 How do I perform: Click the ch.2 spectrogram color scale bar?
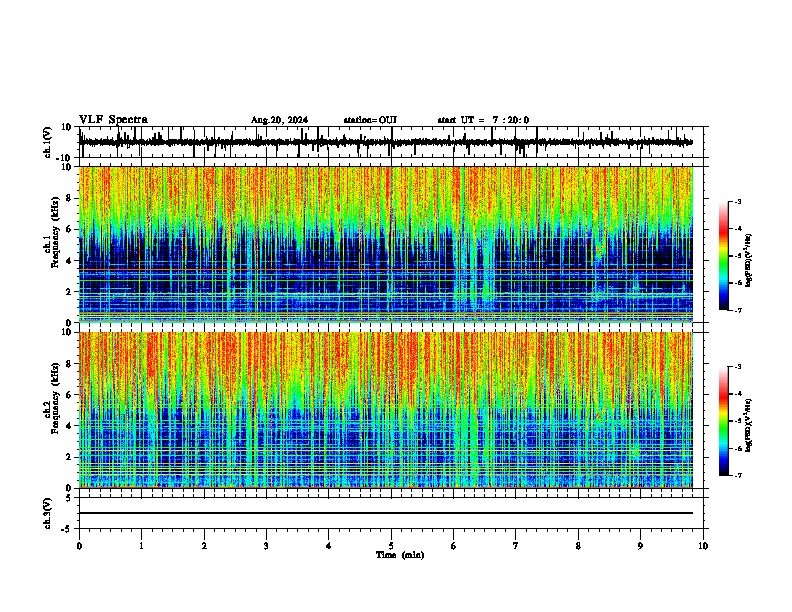tap(724, 421)
